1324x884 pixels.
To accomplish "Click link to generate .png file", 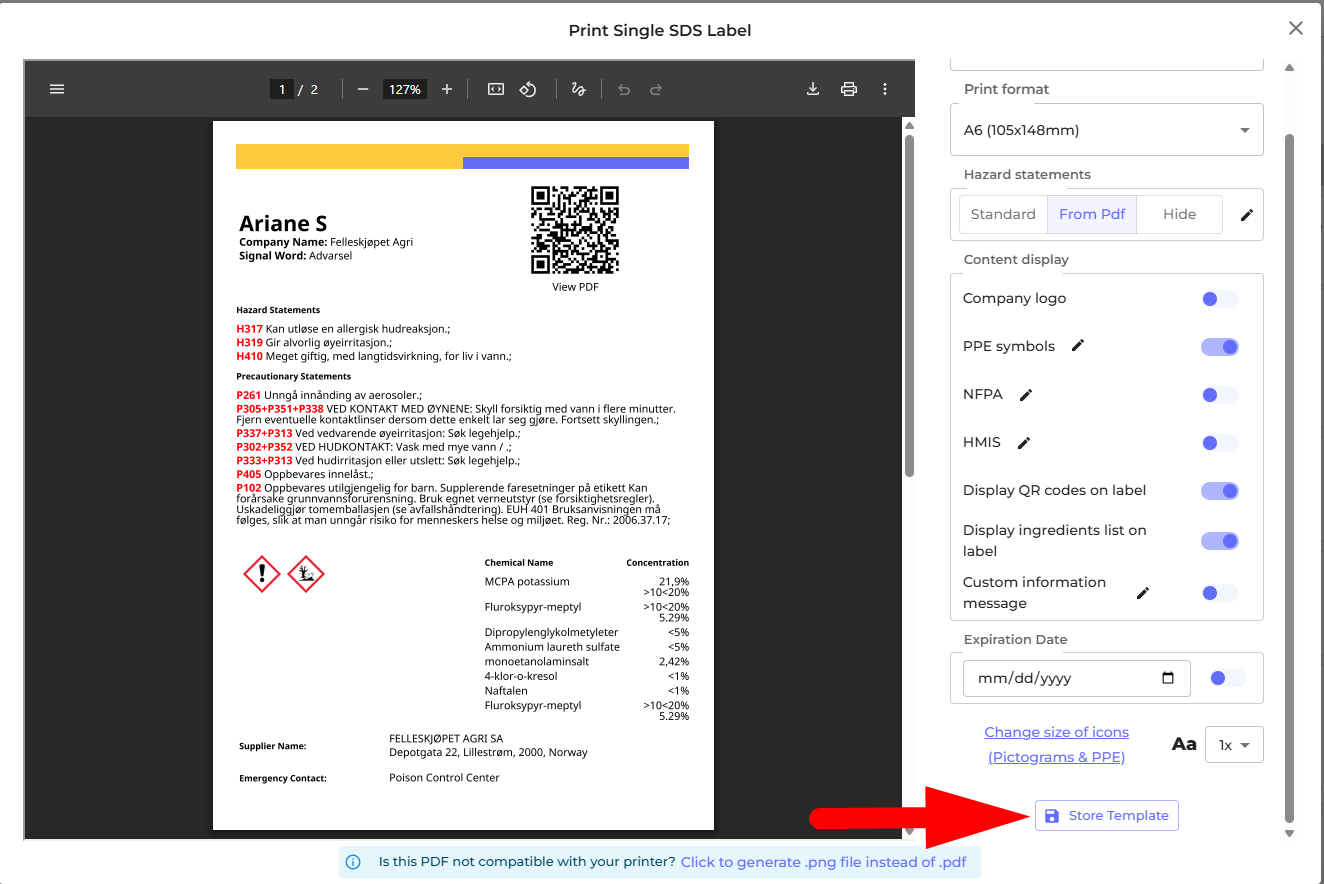I will (x=823, y=862).
